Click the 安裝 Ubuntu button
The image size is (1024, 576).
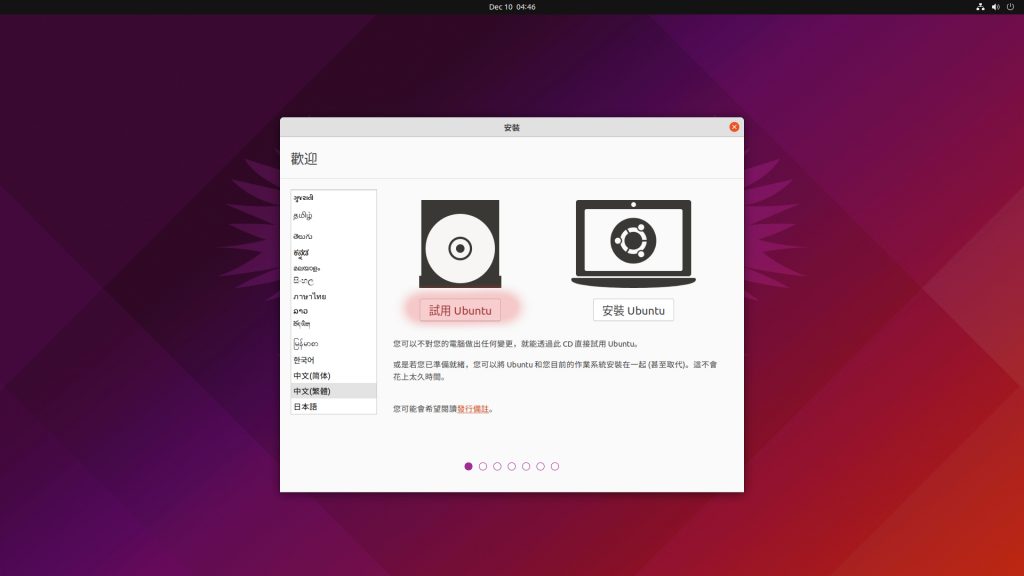pos(633,310)
